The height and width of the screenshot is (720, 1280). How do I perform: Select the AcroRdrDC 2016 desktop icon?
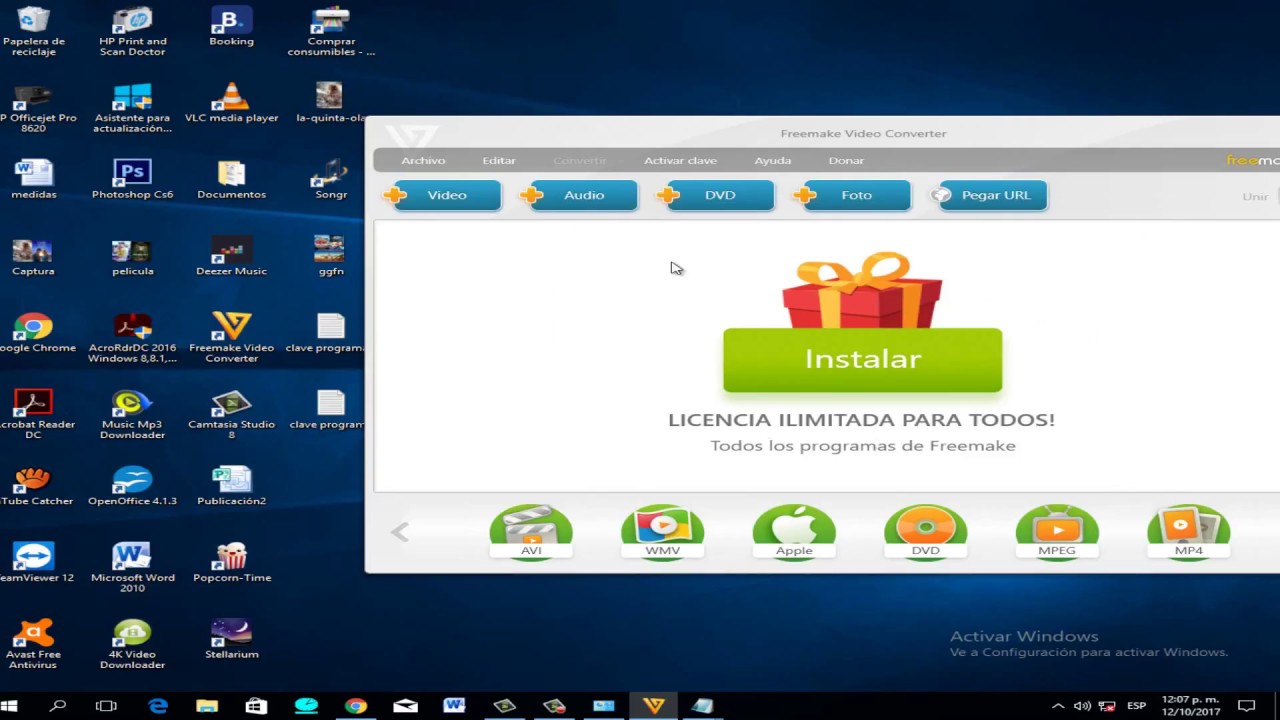(x=132, y=338)
